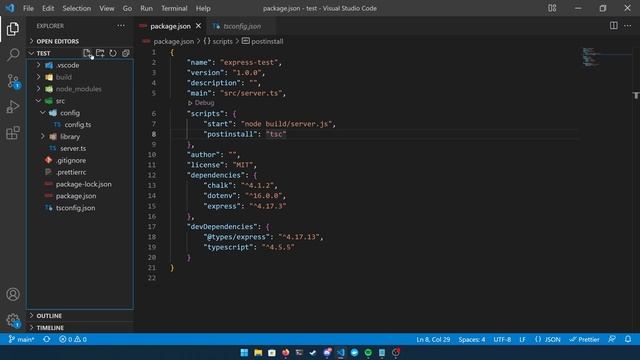
Task: Click Ln 8, Col 29 in status bar
Action: (433, 339)
